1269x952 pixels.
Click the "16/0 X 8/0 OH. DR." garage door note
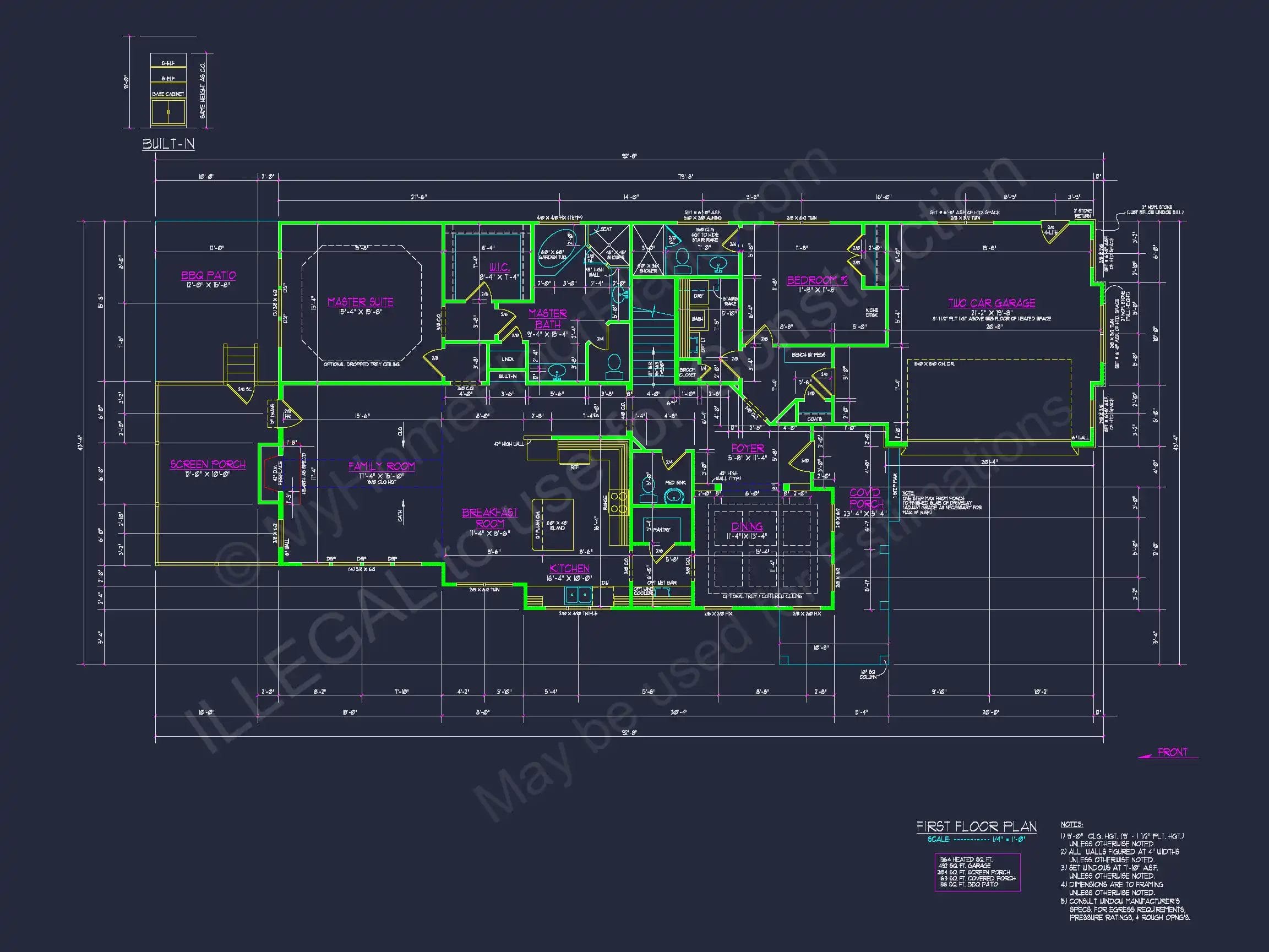coord(934,364)
